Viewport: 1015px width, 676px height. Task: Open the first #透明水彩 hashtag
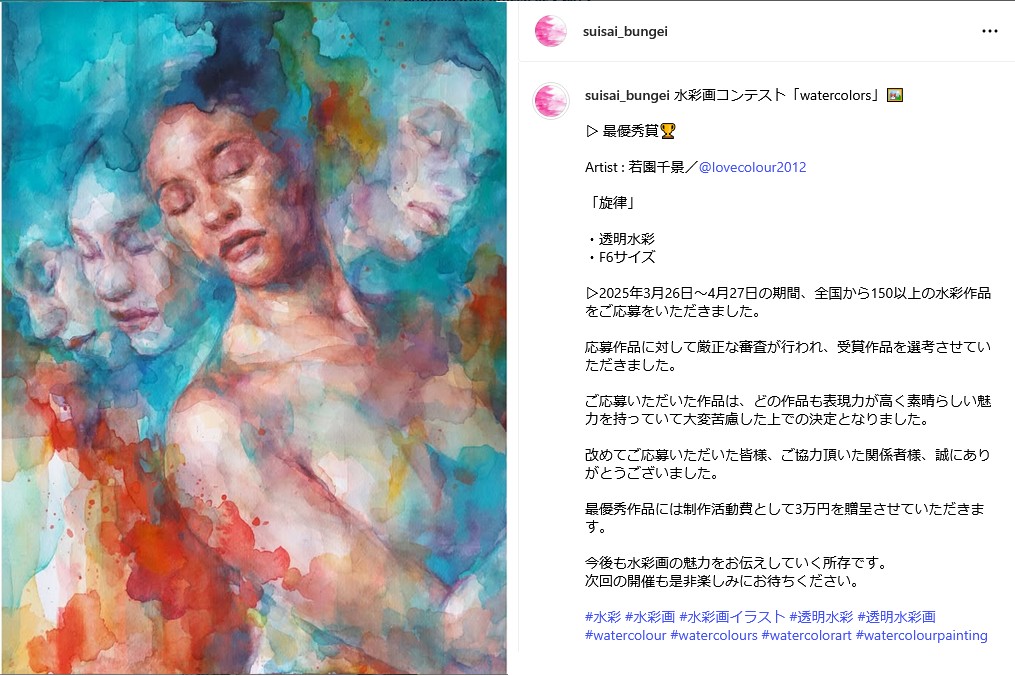(821, 616)
